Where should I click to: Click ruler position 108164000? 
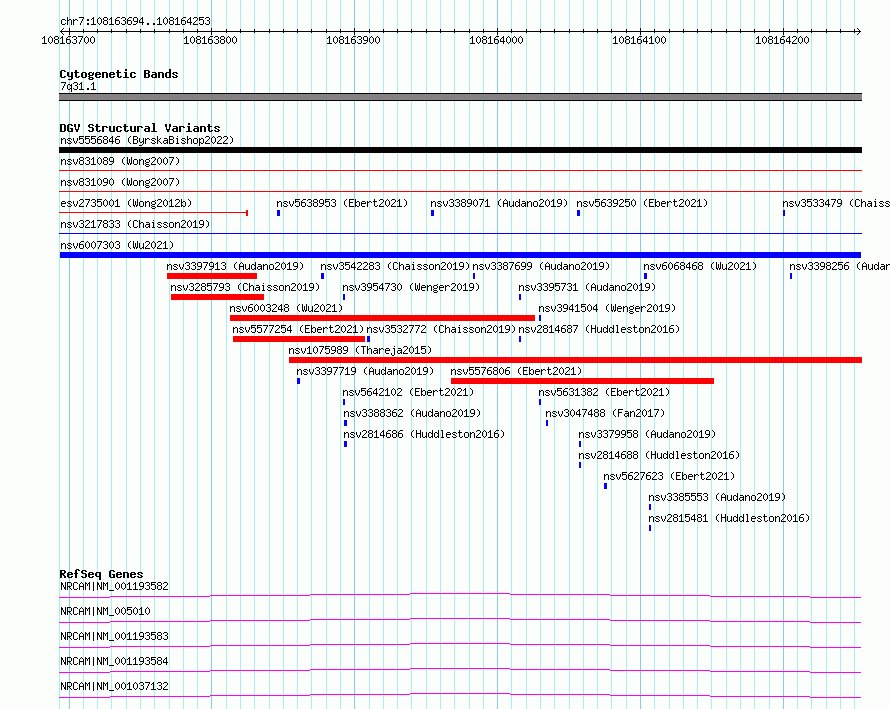tap(496, 40)
